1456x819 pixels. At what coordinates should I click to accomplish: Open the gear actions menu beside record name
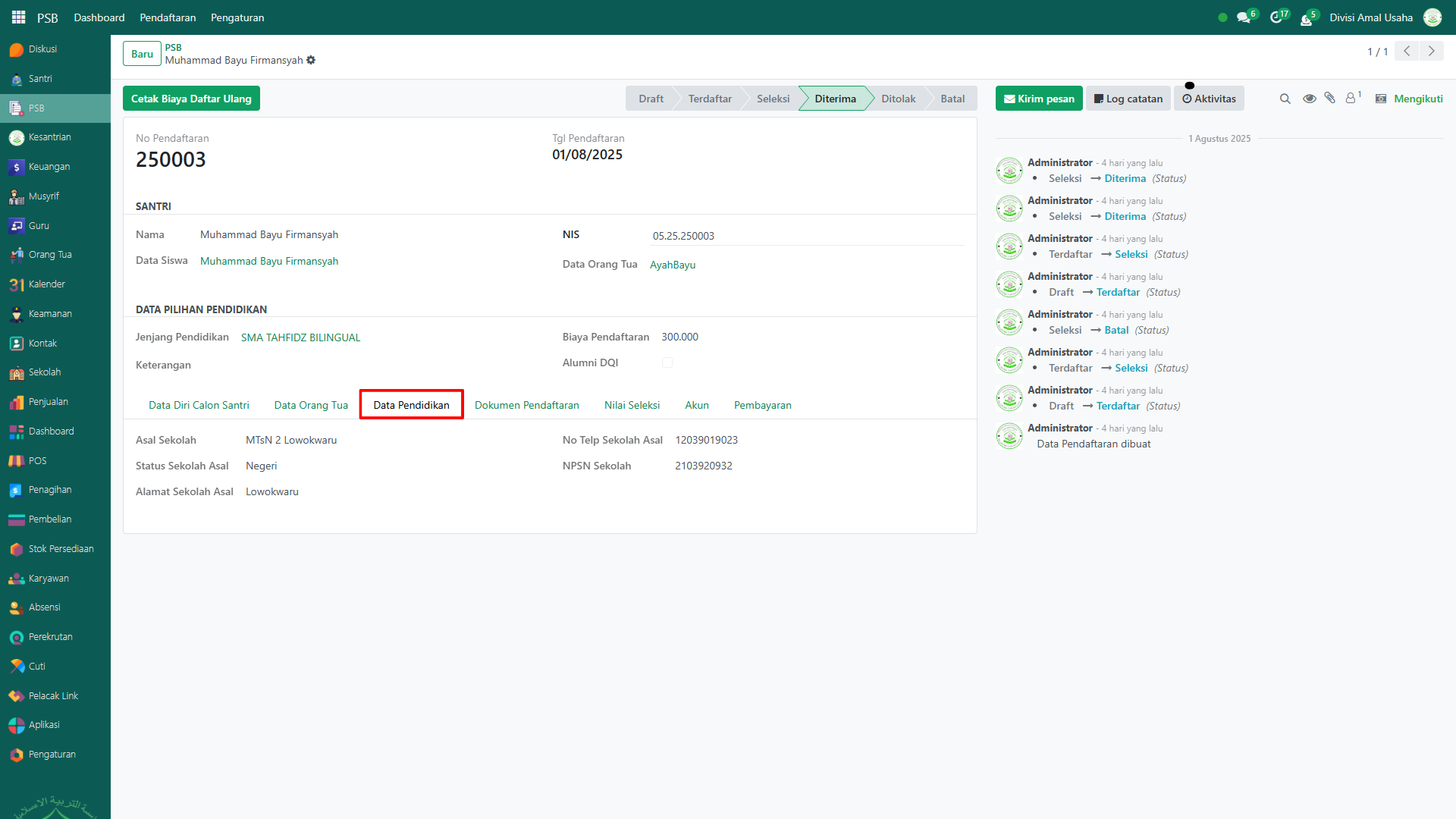pos(311,60)
